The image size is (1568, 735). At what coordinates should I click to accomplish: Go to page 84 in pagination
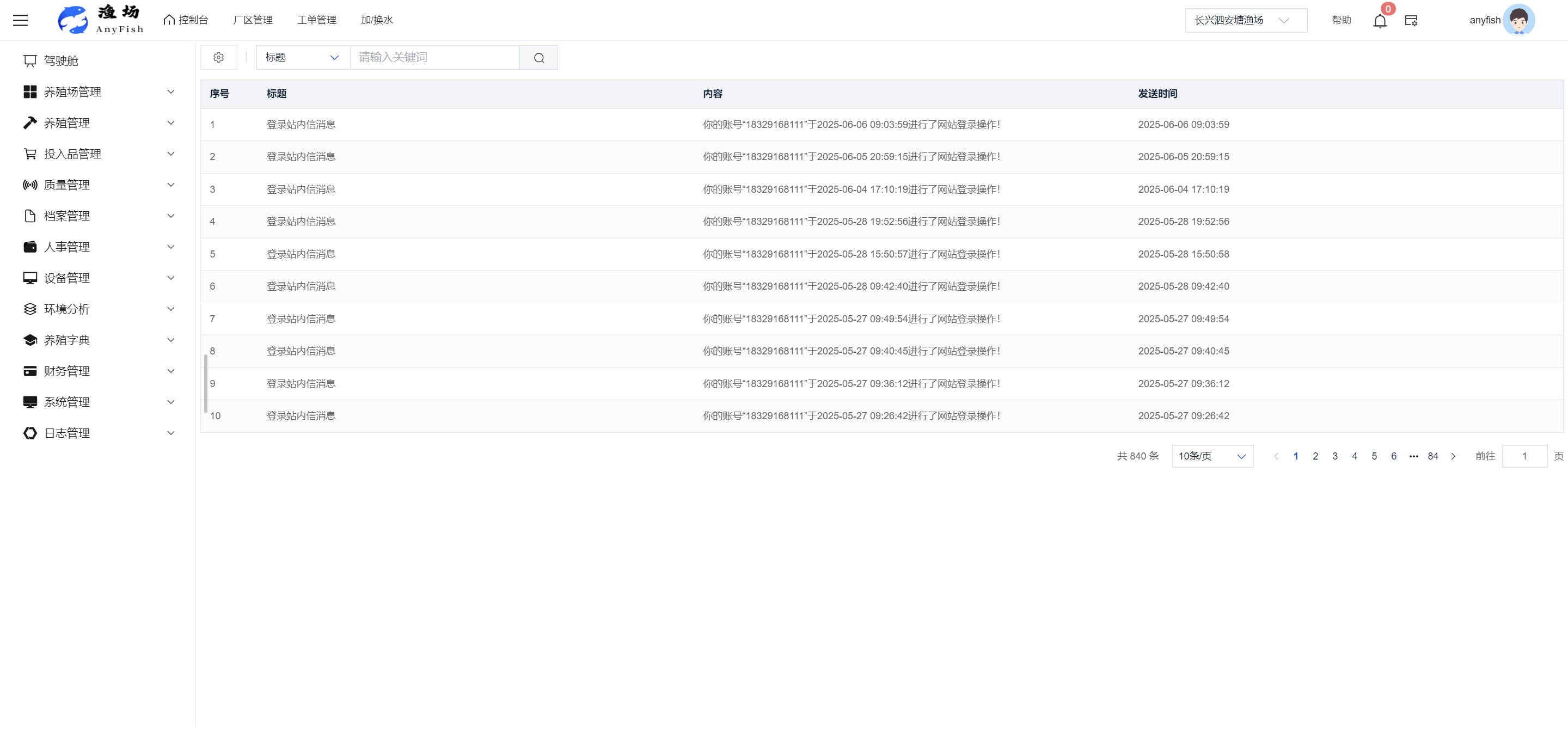point(1433,456)
